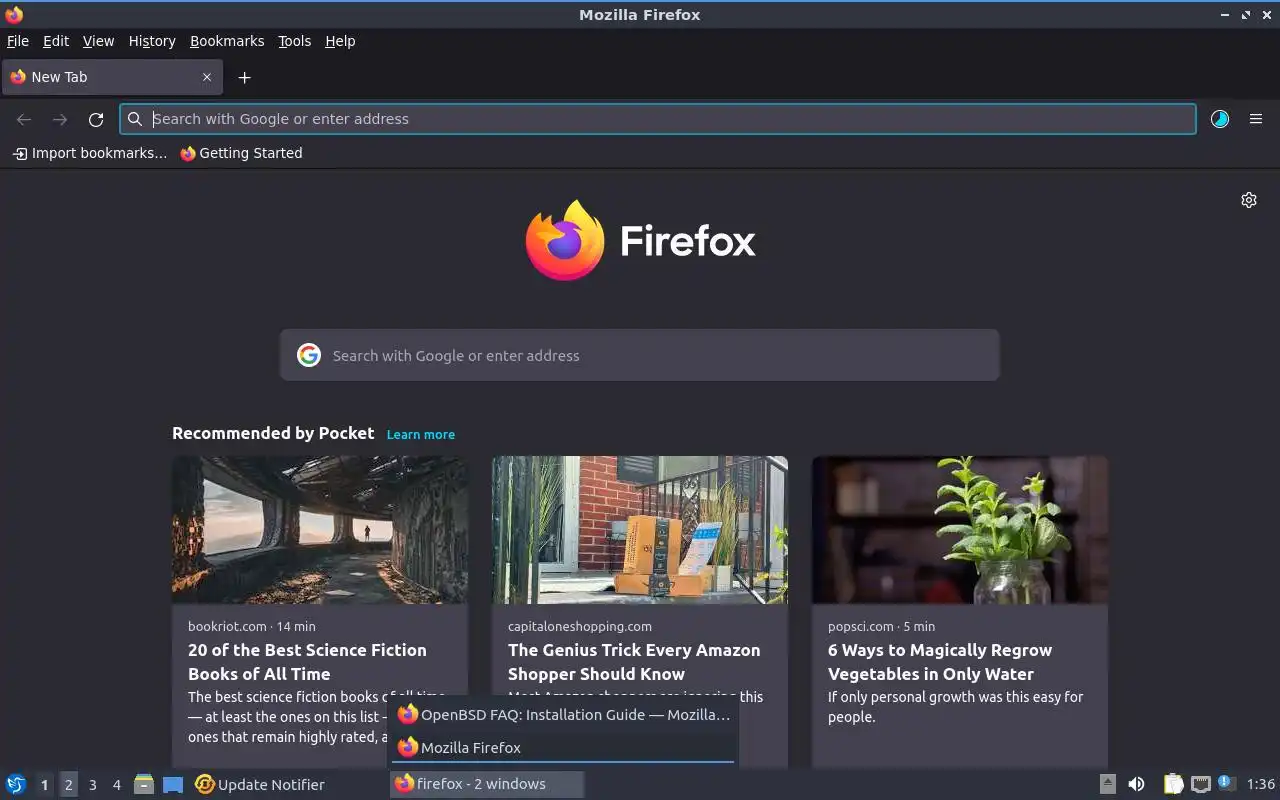Open Update Notifier taskbar item
The image size is (1280, 800).
tap(260, 784)
